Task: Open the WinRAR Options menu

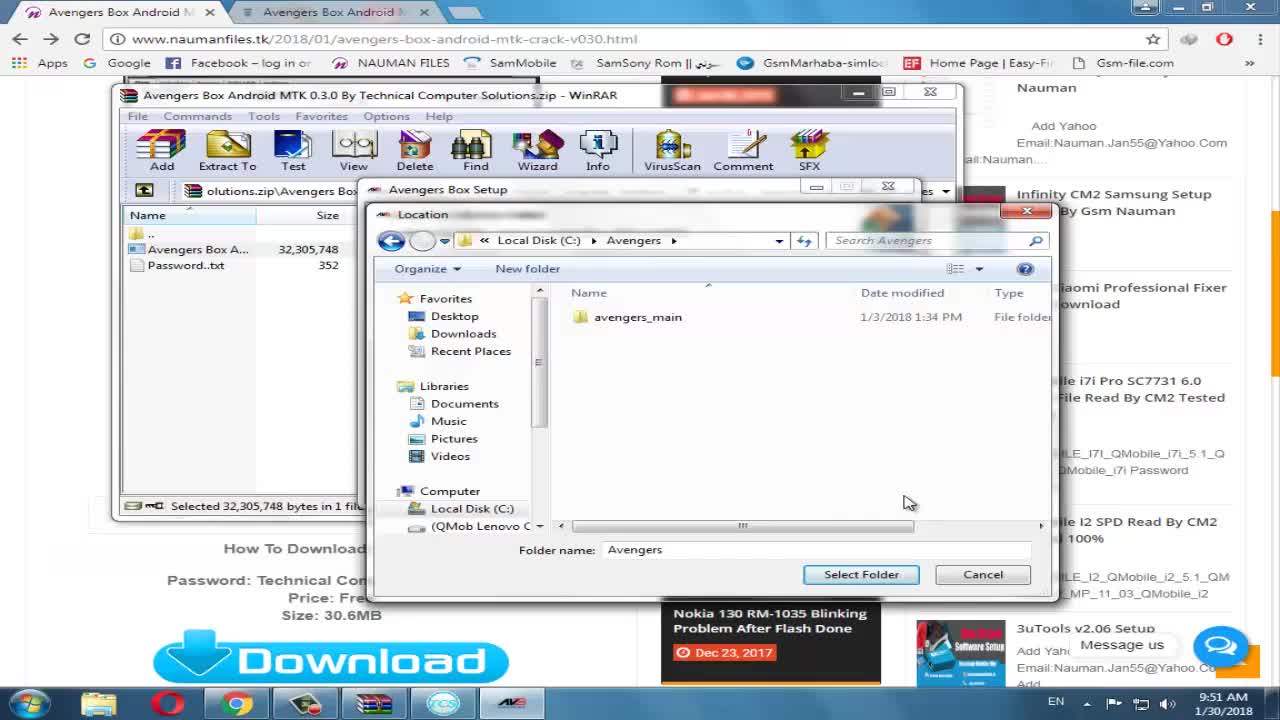Action: click(x=386, y=117)
